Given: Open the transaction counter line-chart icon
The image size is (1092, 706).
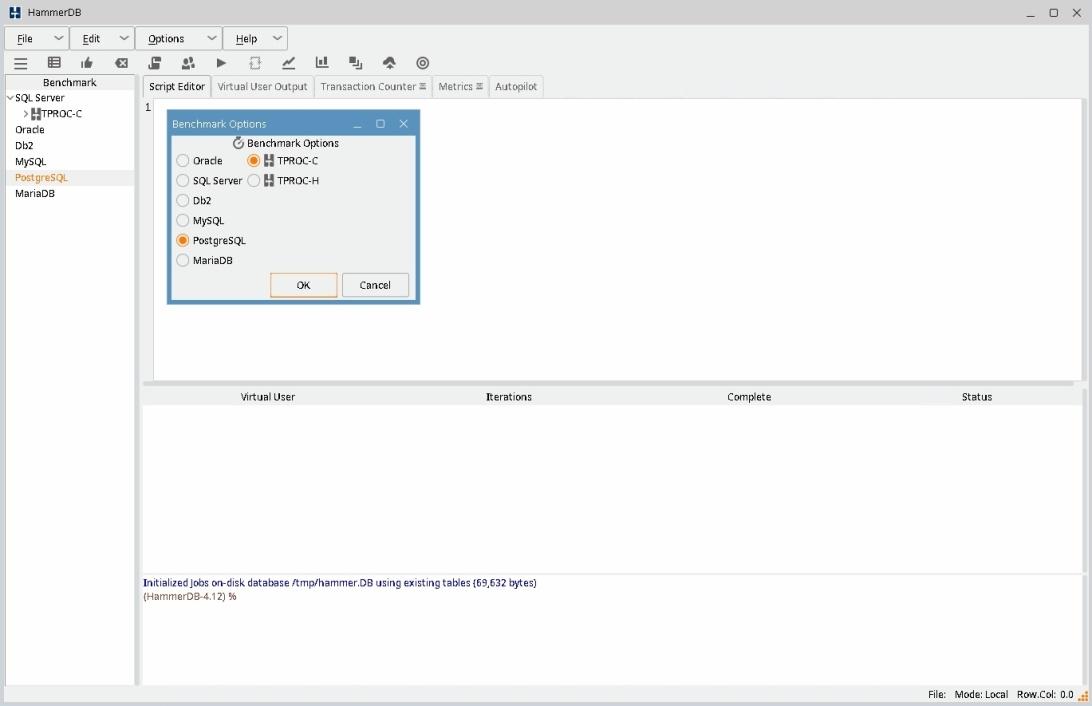Looking at the screenshot, I should tap(289, 63).
